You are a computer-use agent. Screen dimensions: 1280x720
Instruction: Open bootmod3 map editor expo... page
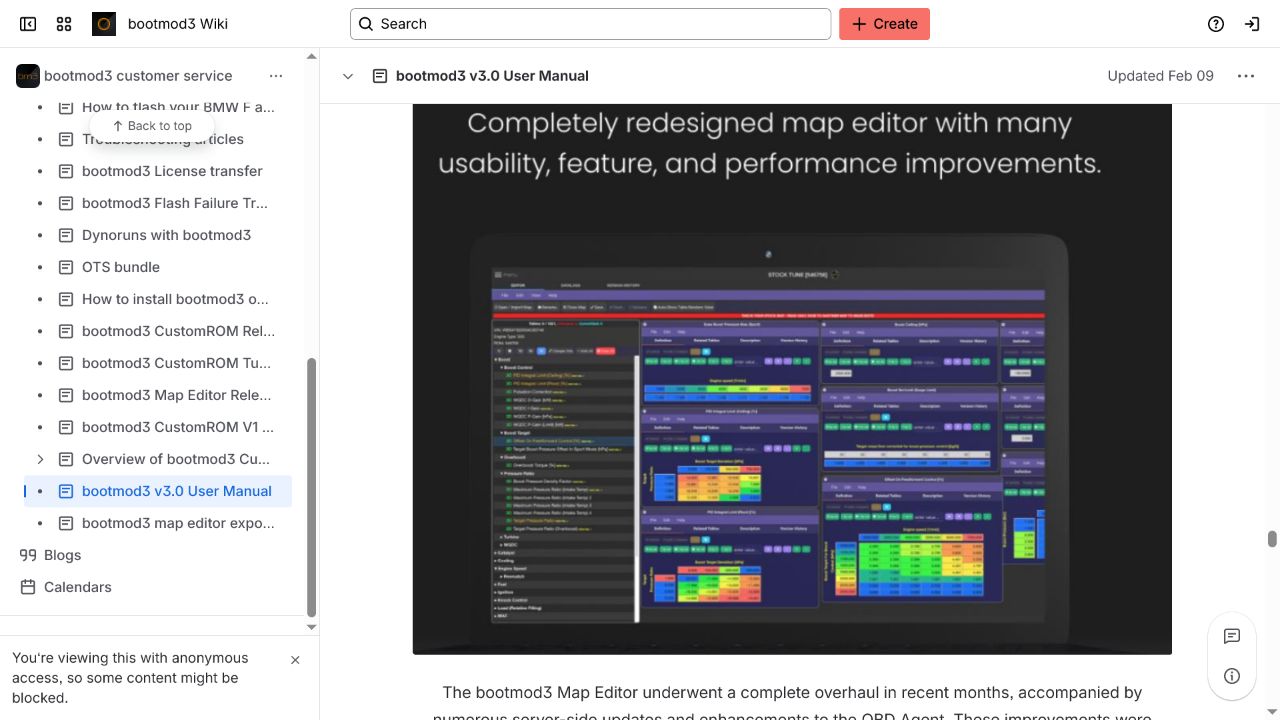click(x=178, y=523)
